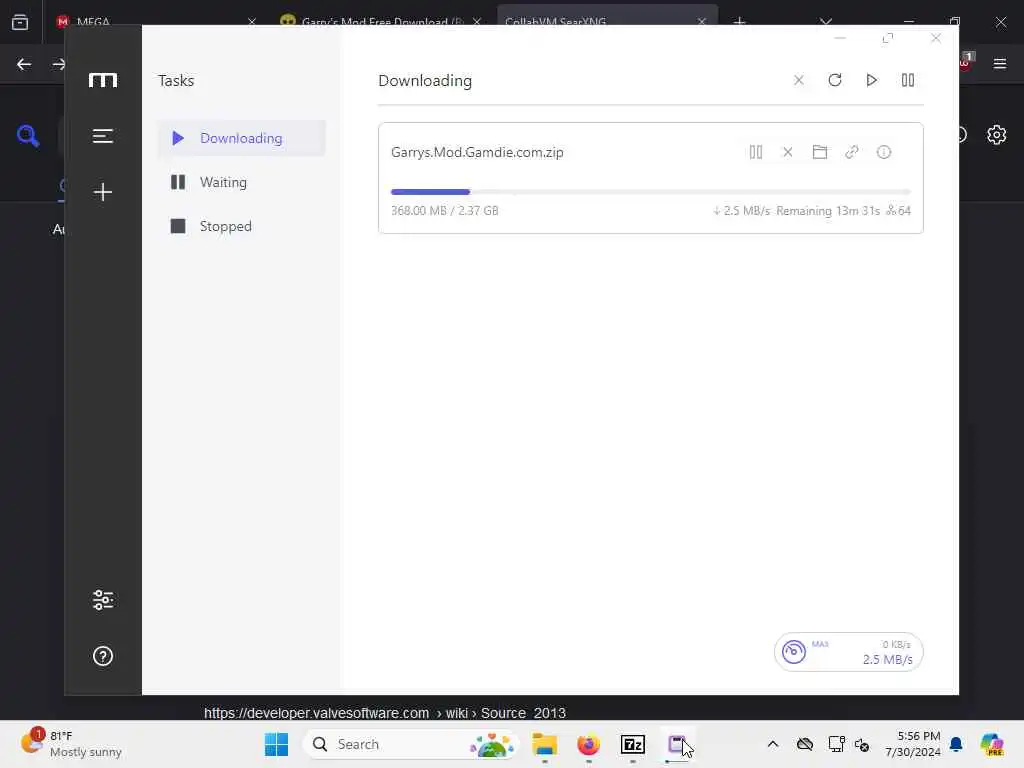Copy link of Garrys.Mod.Gamdie.com.zip task
This screenshot has width=1024, height=768.
[852, 152]
